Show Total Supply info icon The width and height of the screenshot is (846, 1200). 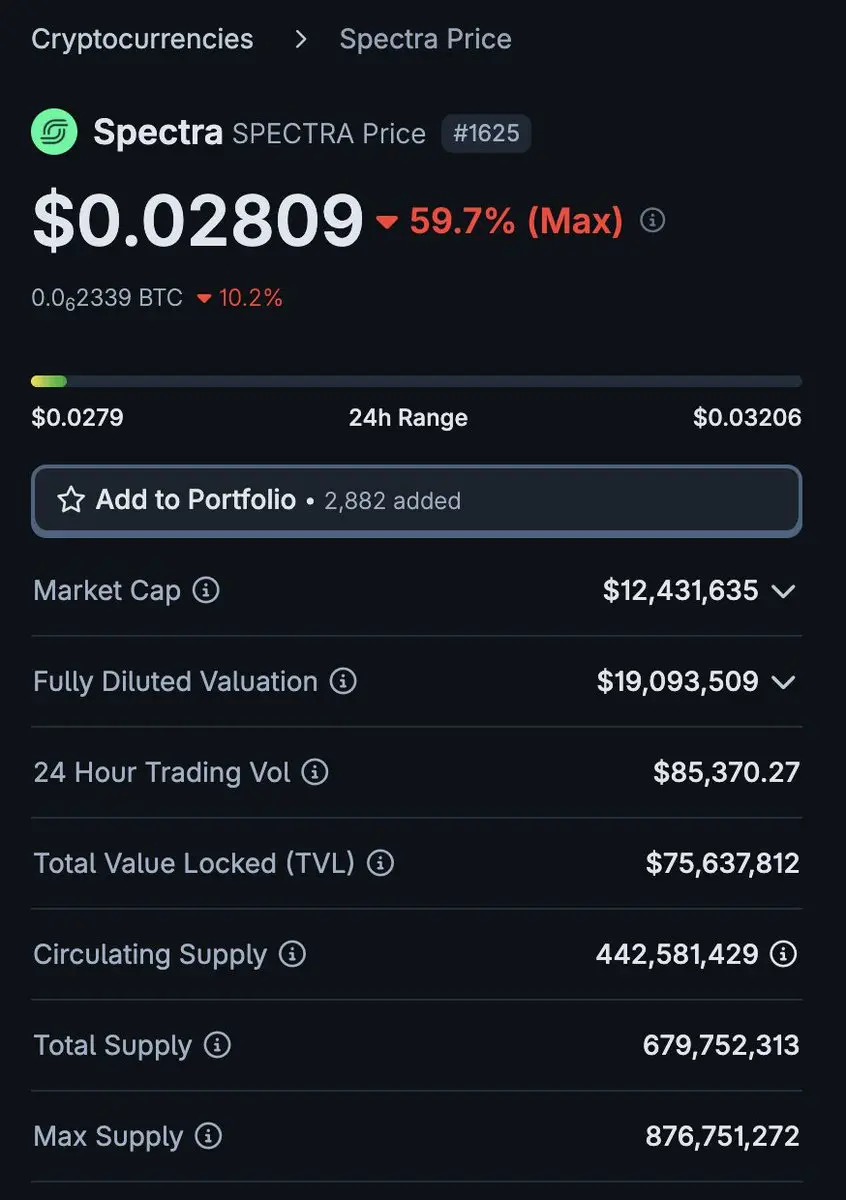coord(217,1045)
